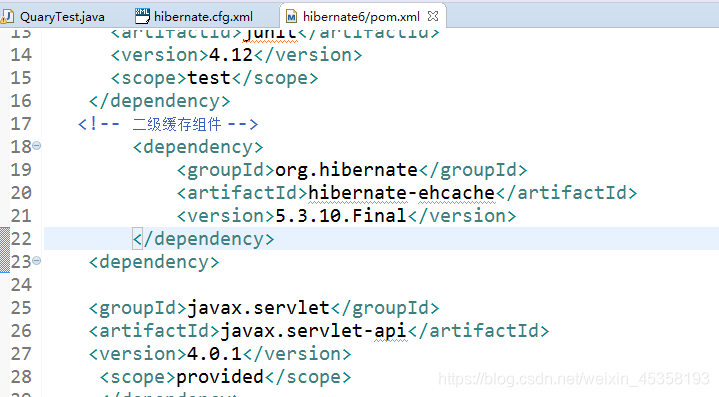Click the Maven icon on pom.xml tab
This screenshot has height=397, width=719.
coord(291,17)
